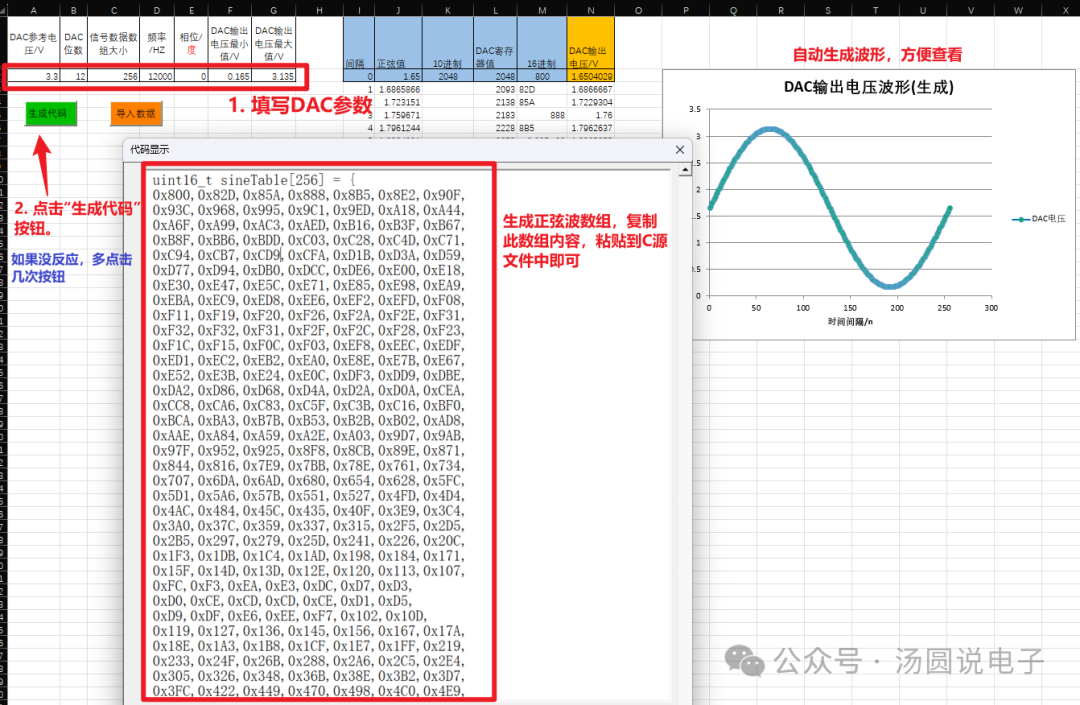1080x705 pixels.
Task: Click the DAC输出电压最小值/V header cell
Action: click(229, 43)
